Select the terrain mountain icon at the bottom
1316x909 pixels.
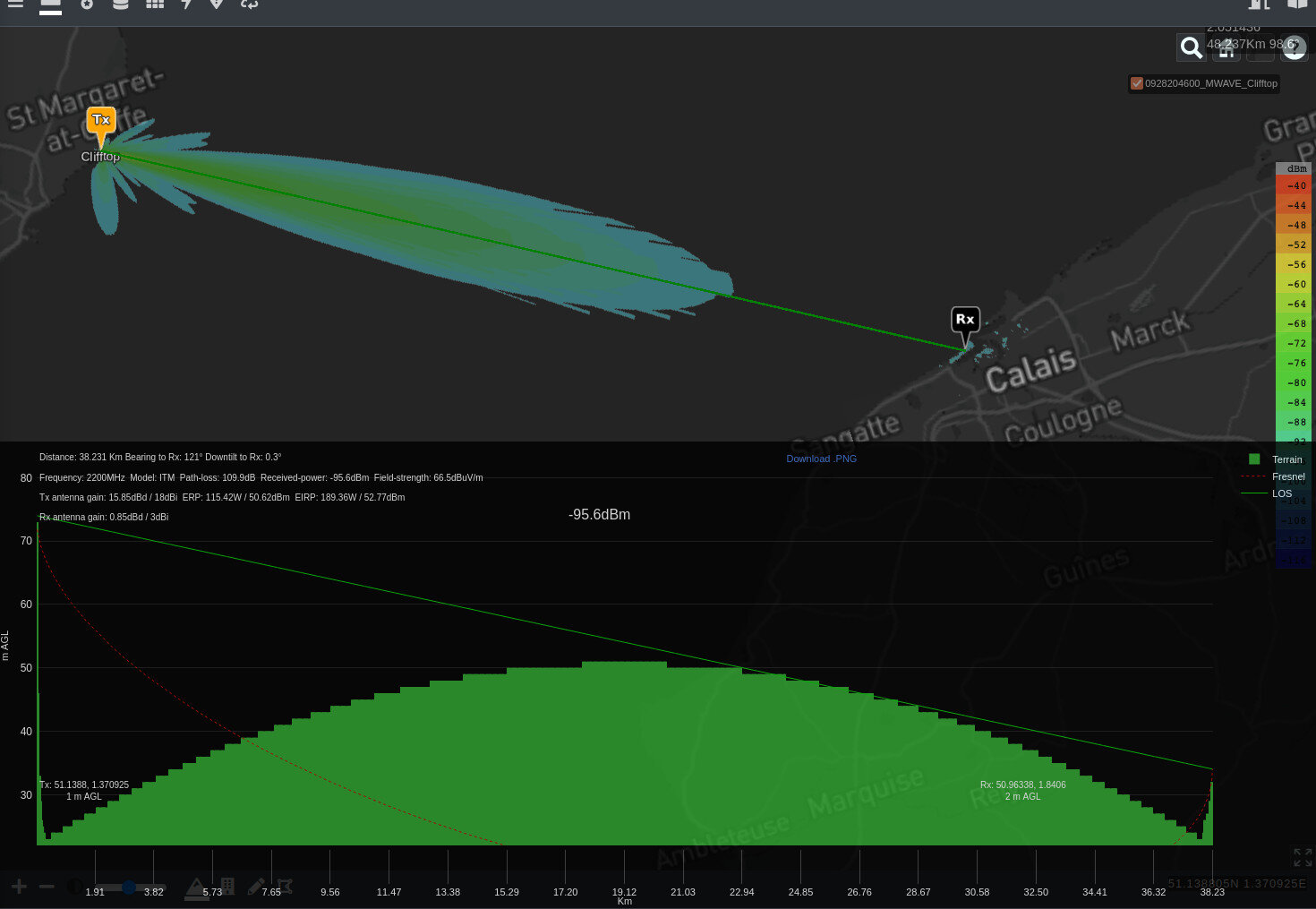pos(195,887)
